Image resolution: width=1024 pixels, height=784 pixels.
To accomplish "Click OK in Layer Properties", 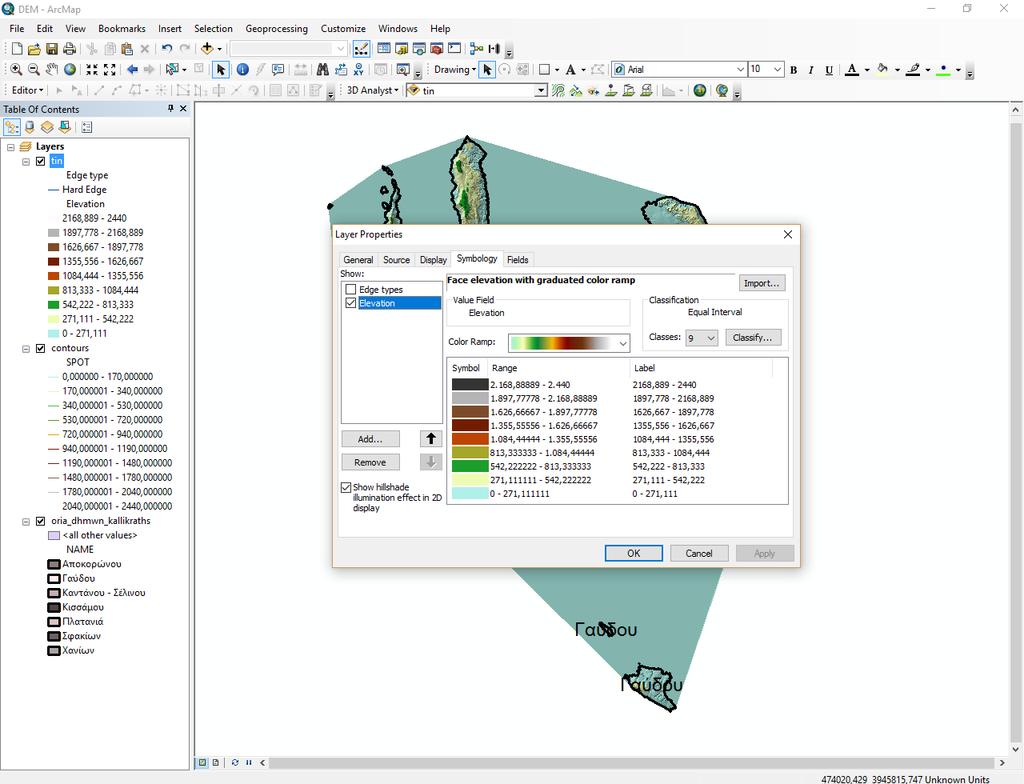I will 633,553.
